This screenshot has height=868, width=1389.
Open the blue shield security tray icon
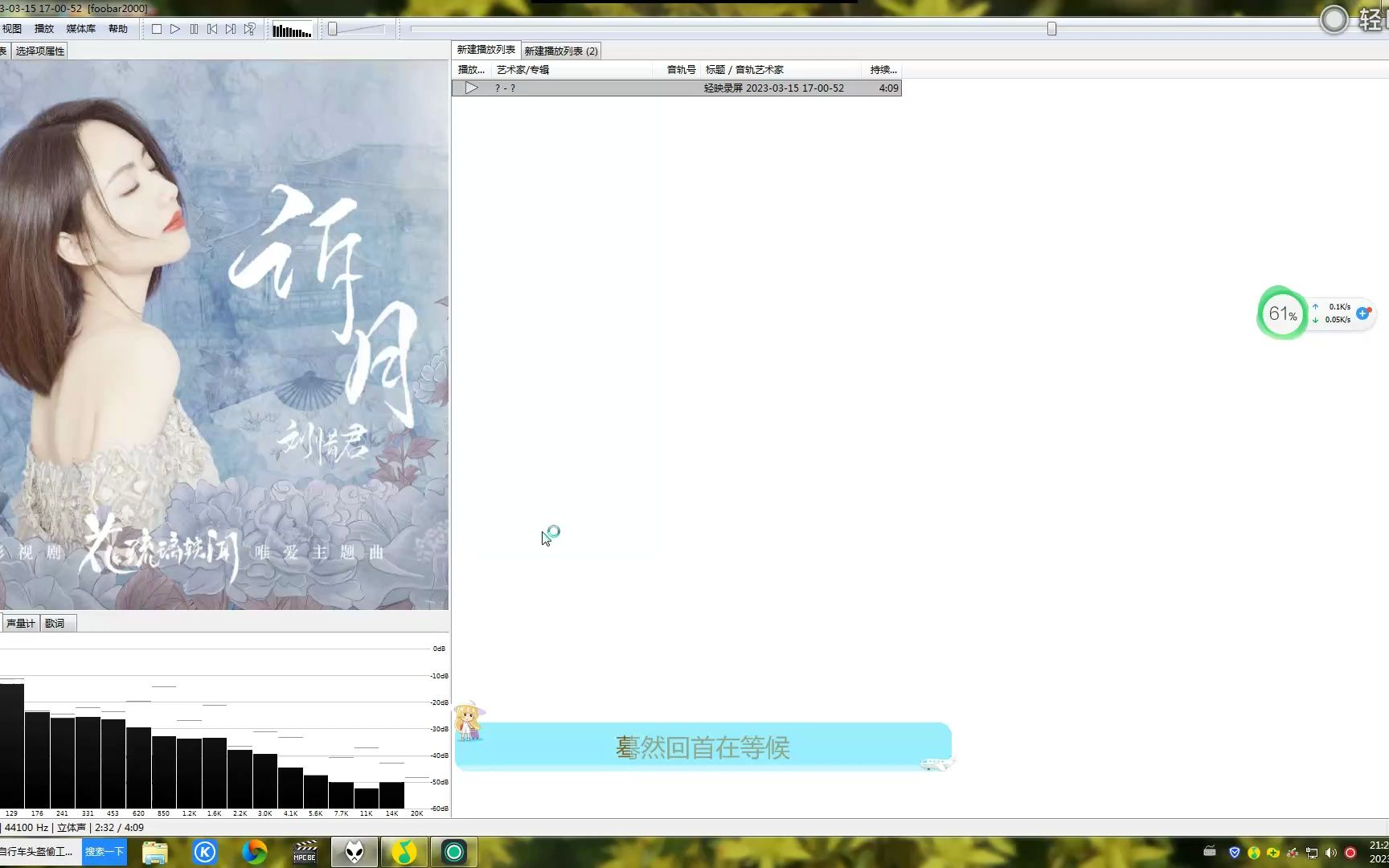1235,853
